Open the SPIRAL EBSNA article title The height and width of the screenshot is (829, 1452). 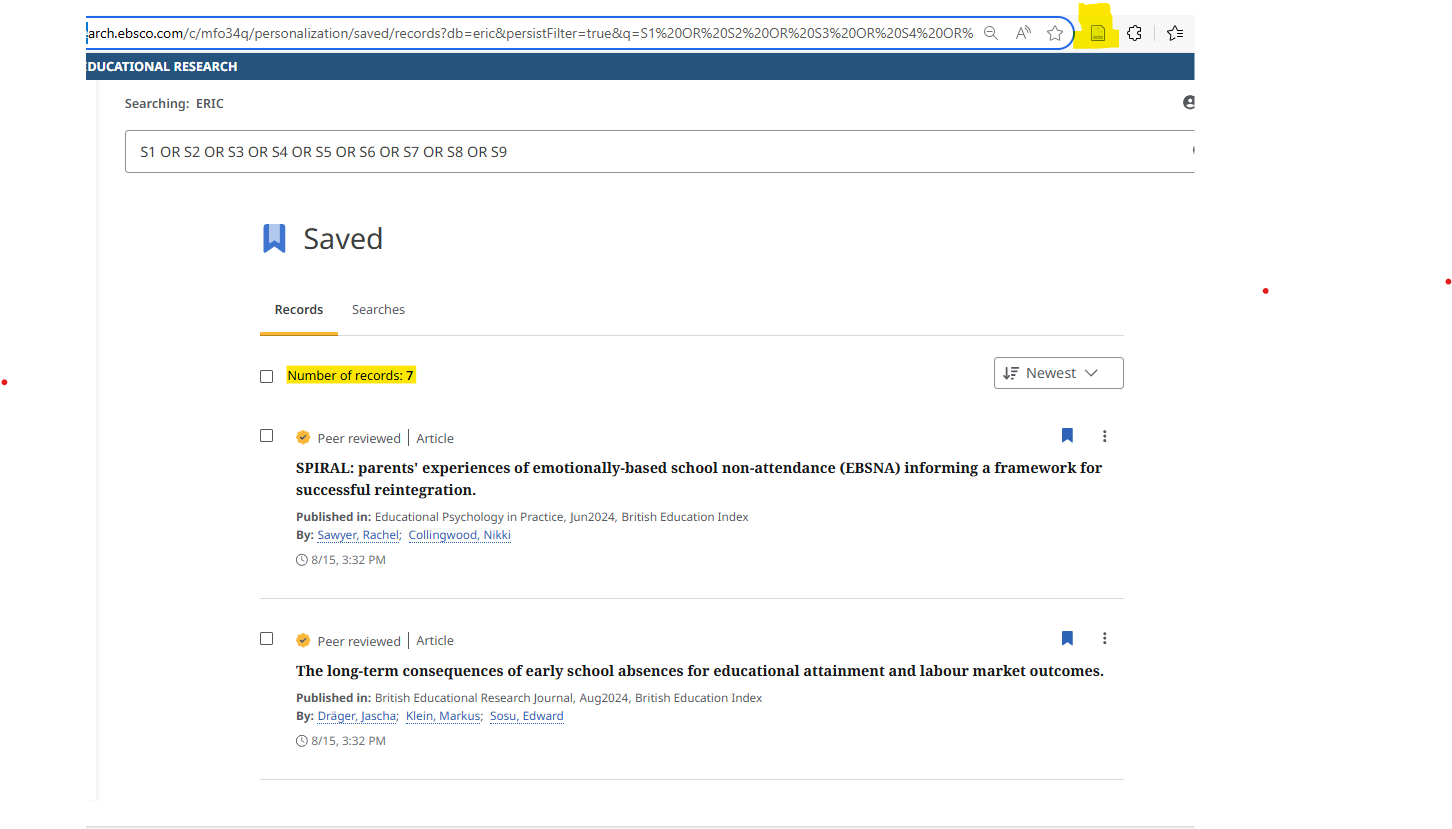(x=699, y=479)
